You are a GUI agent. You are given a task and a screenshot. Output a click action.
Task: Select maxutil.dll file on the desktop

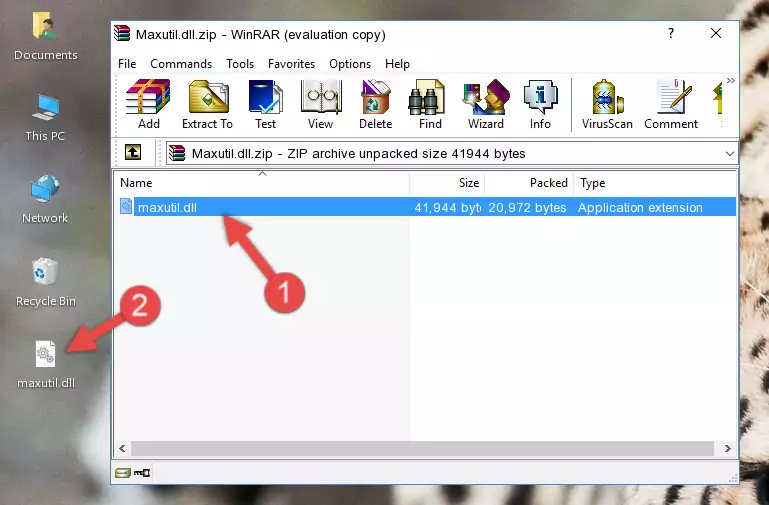(46, 365)
